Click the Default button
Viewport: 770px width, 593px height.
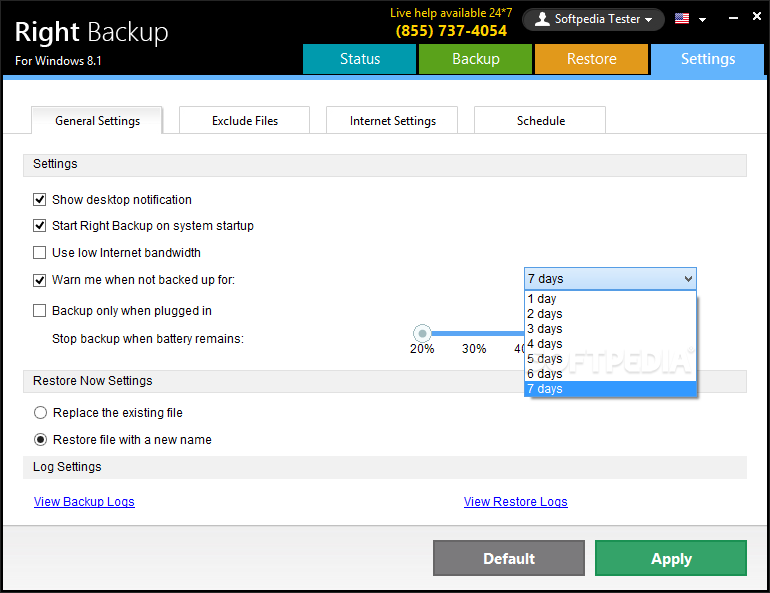click(509, 558)
